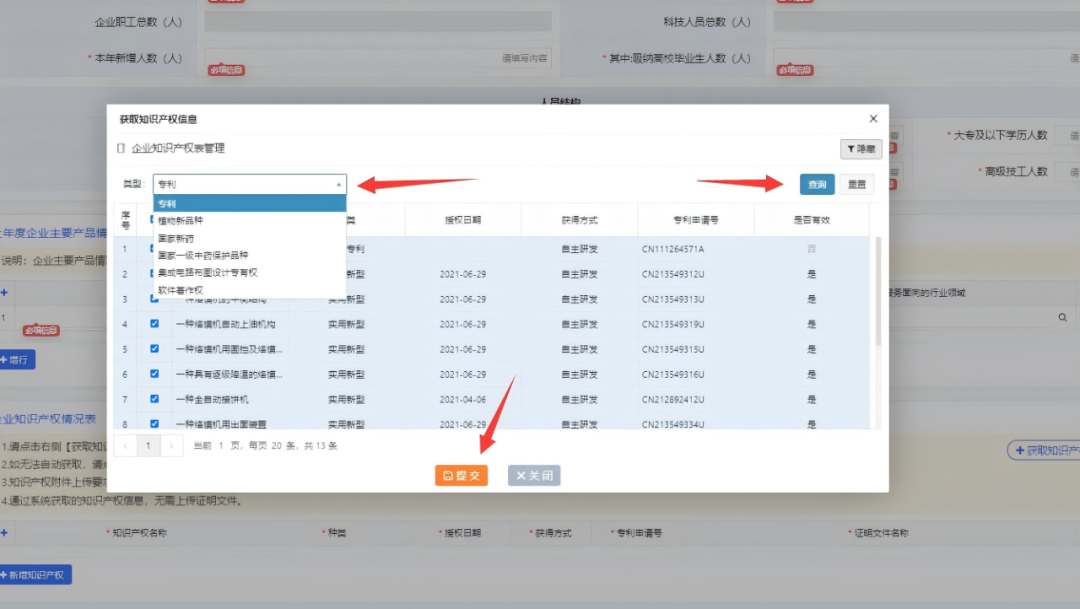Uncheck row 7 全自动摊饼机 checkbox

(x=154, y=399)
